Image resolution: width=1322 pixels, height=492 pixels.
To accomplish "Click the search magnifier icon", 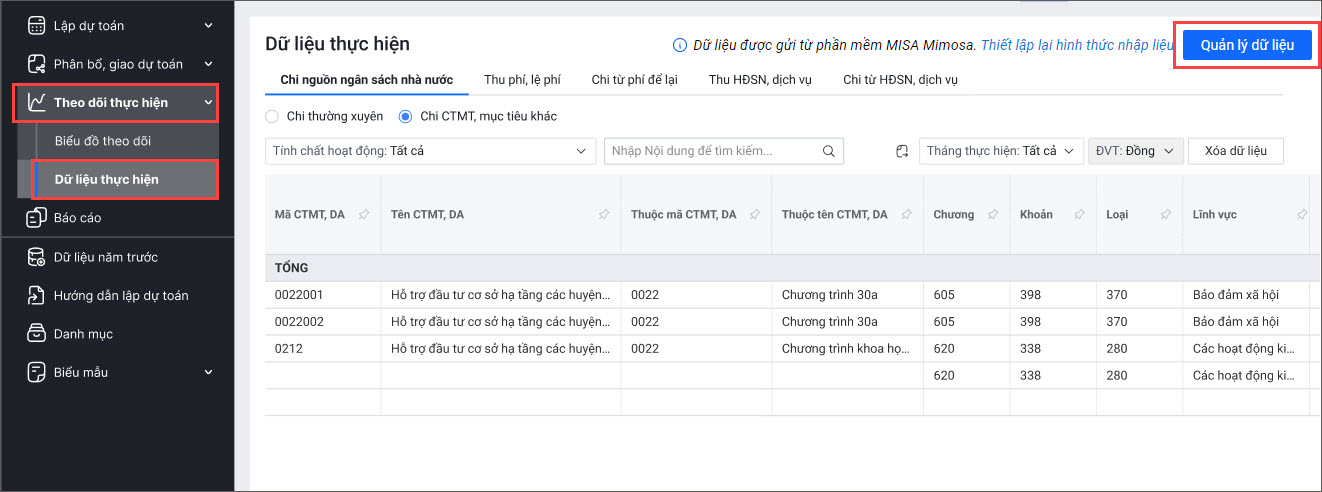I will (x=828, y=151).
